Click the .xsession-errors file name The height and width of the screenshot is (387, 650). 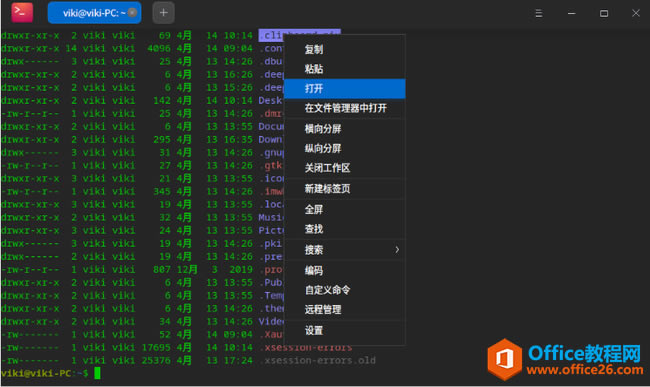tap(306, 348)
